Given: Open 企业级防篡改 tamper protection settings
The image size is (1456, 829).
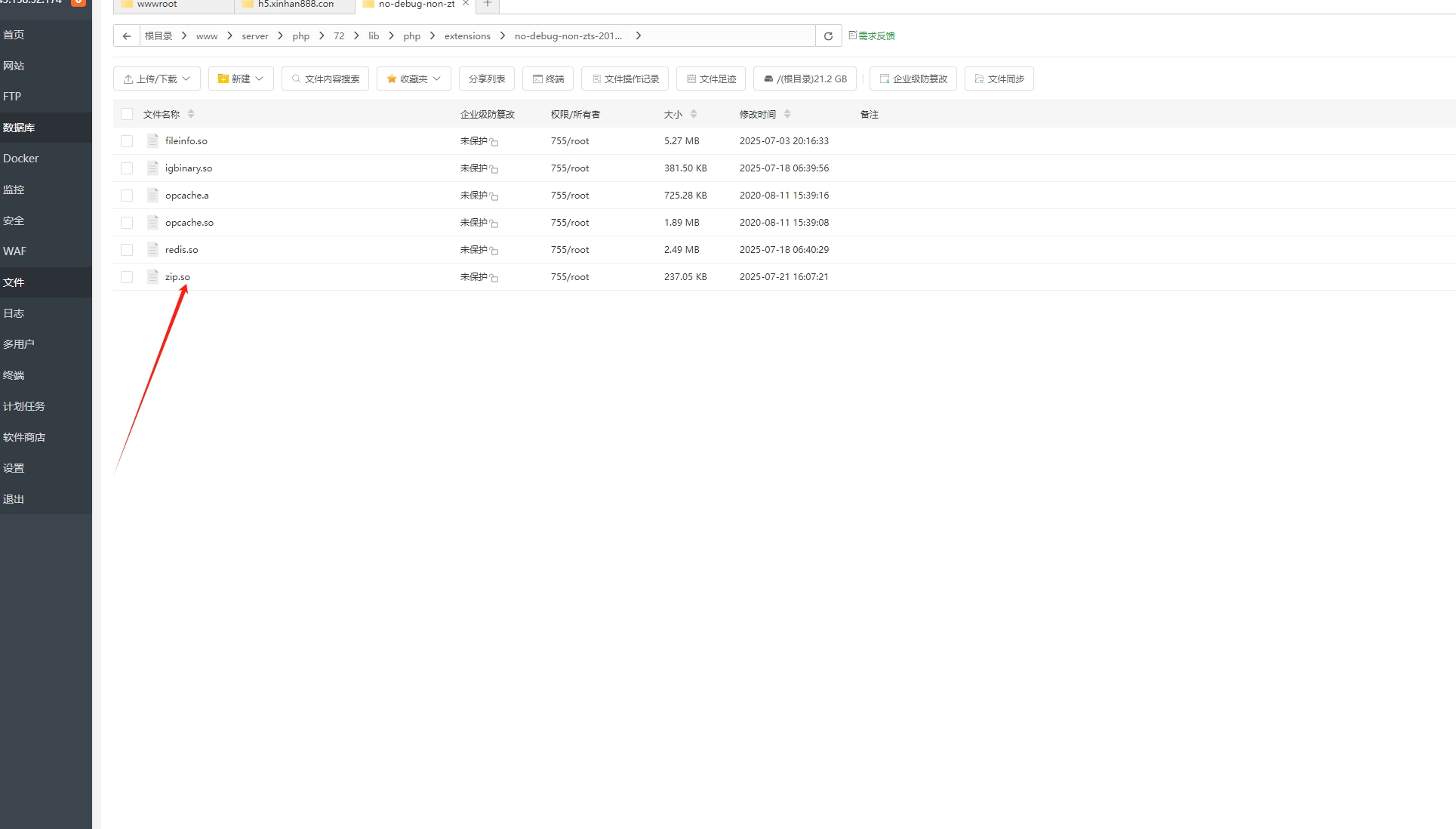Looking at the screenshot, I should (x=913, y=79).
